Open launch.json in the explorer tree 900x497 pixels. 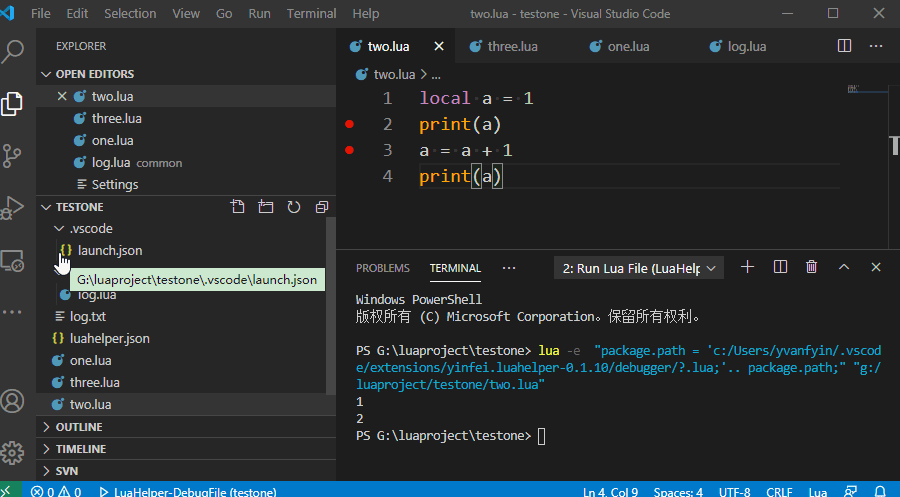point(110,250)
